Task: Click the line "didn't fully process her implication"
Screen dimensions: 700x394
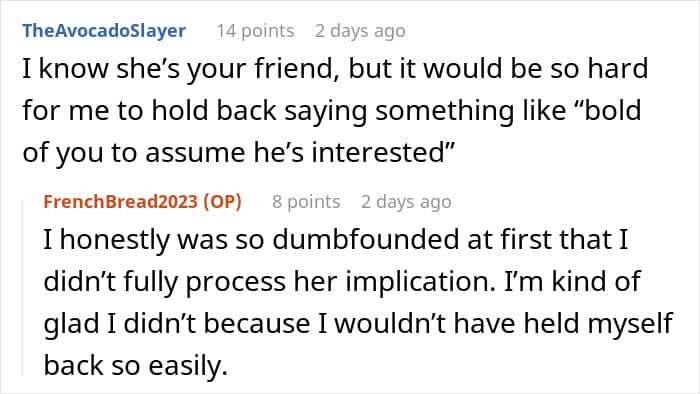Action: click(342, 282)
